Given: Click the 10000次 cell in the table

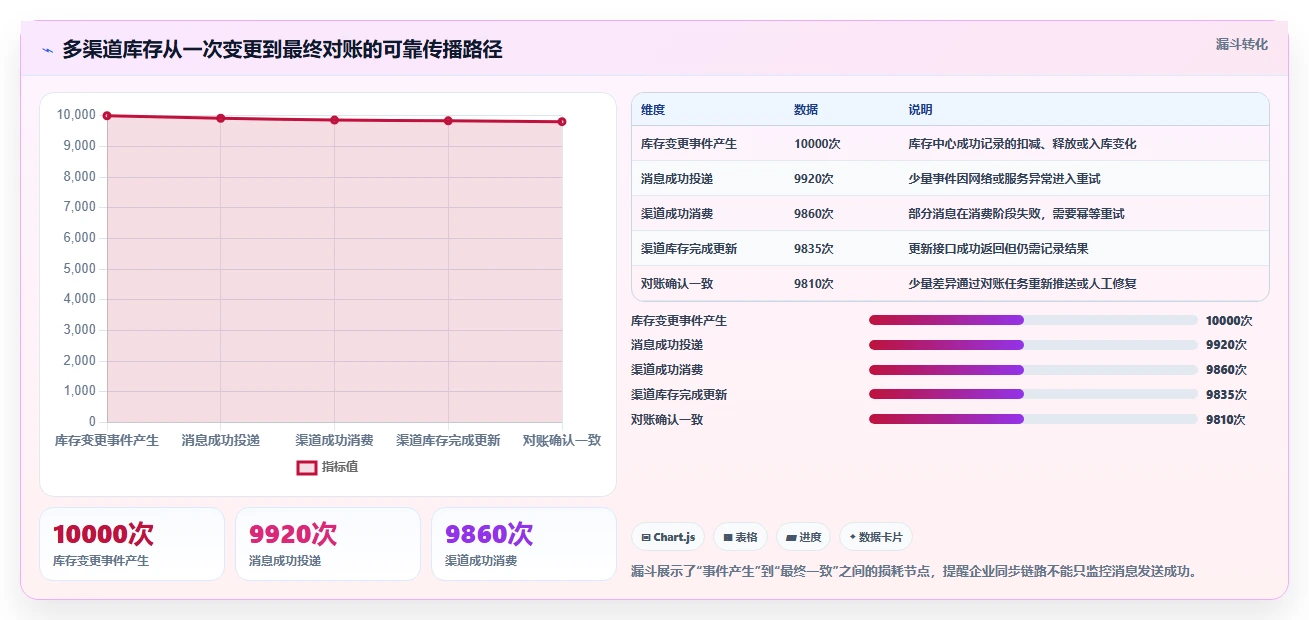Looking at the screenshot, I should pos(817,144).
